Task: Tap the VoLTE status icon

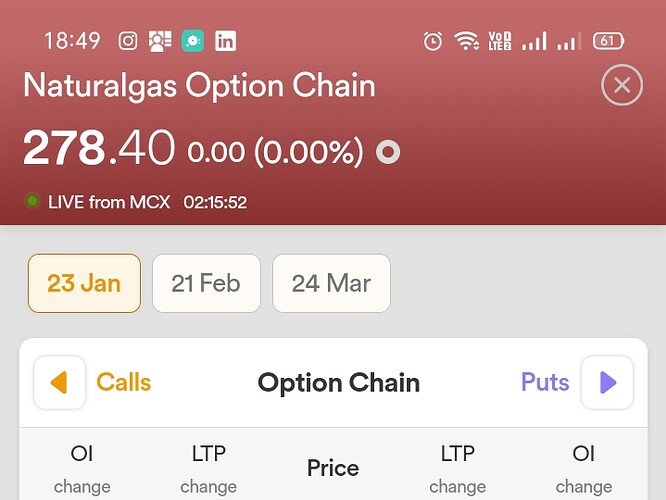Action: coord(500,41)
